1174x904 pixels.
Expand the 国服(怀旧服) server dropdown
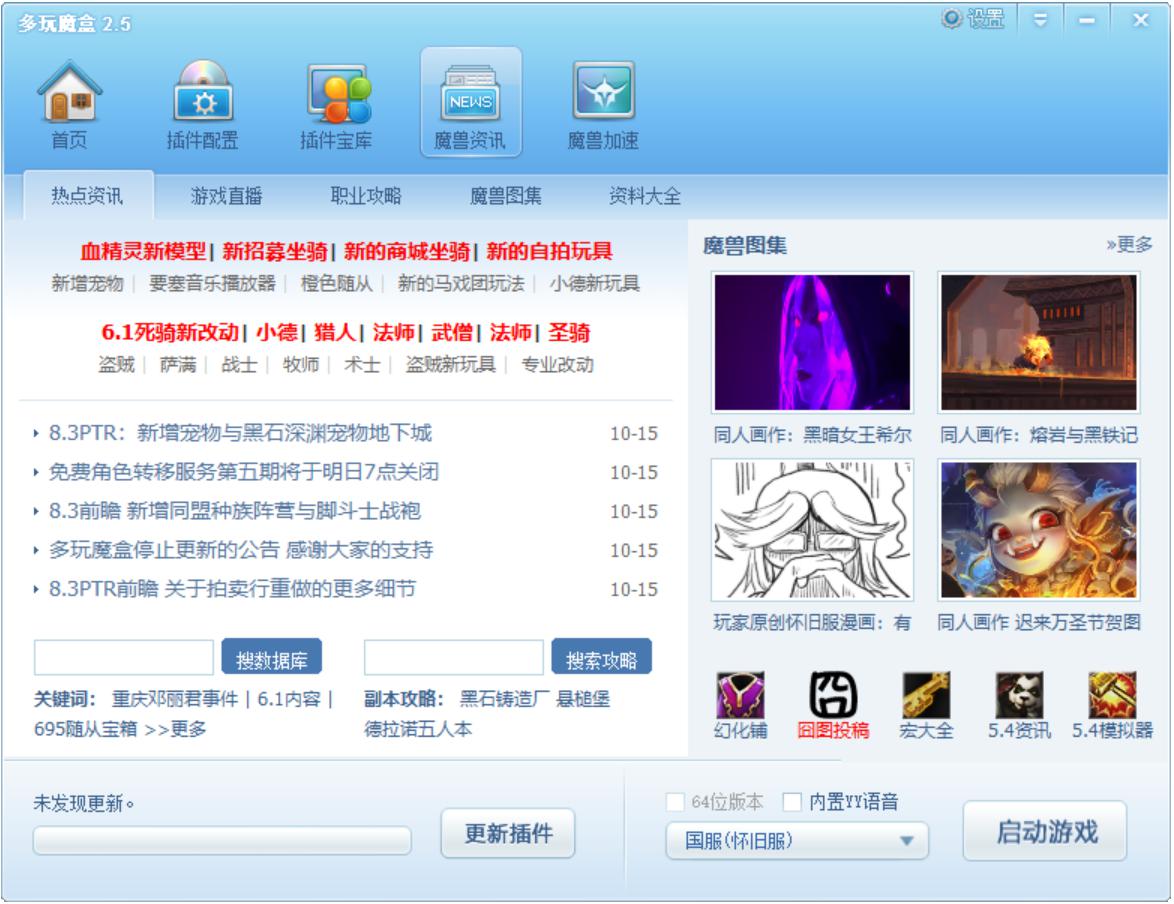tap(797, 841)
